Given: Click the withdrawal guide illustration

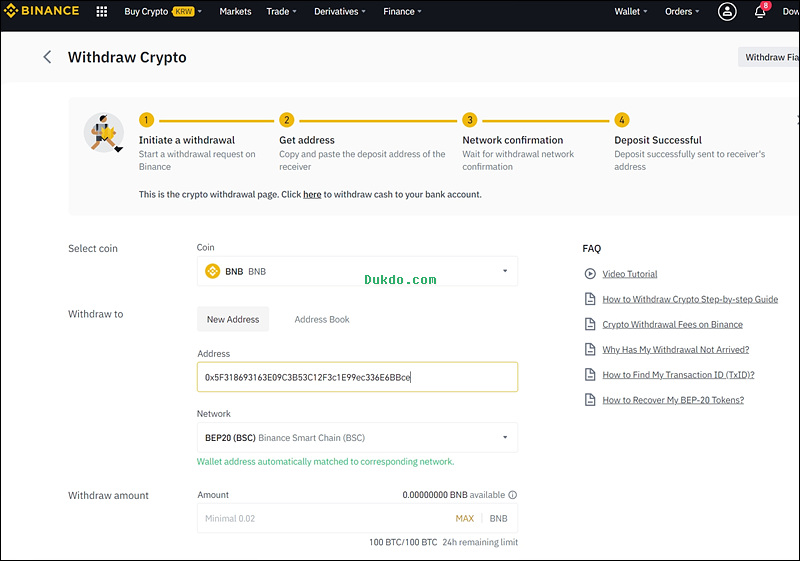Looking at the screenshot, I should pos(104,133).
